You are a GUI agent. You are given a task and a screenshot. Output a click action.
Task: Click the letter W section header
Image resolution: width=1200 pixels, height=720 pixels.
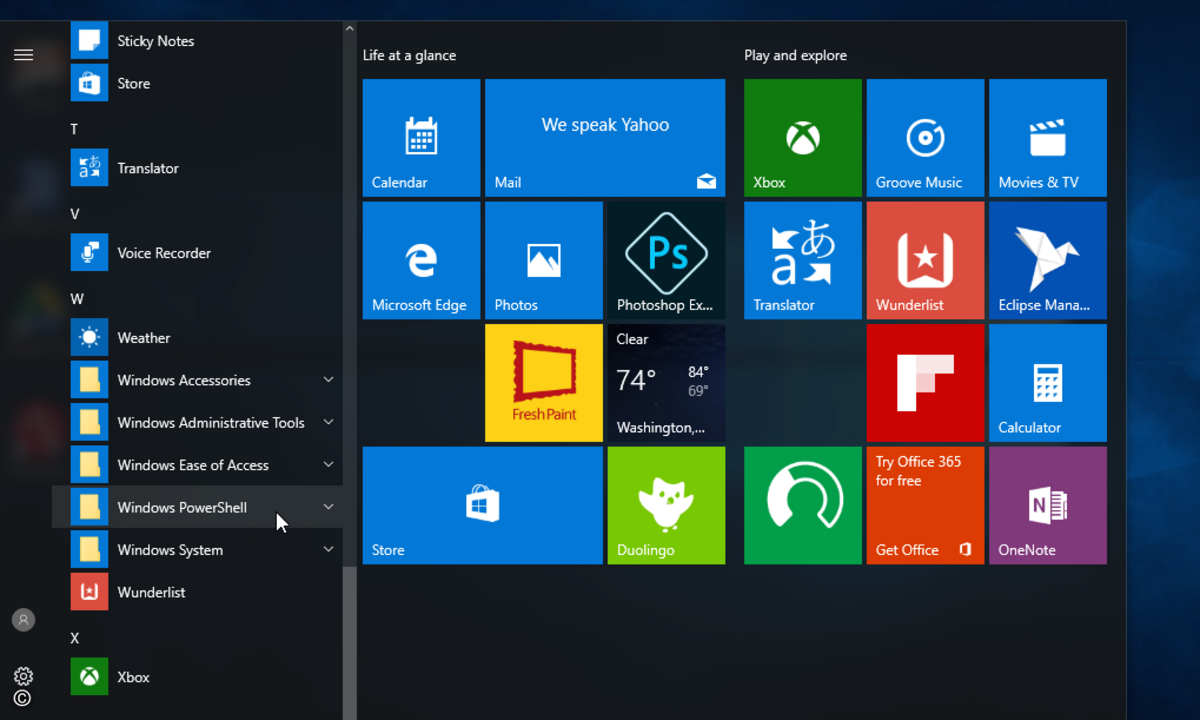coord(77,299)
